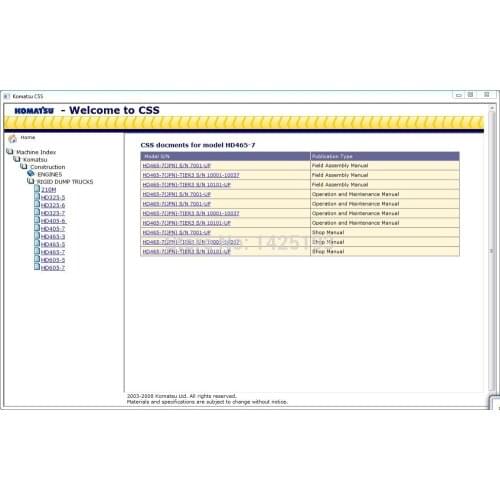This screenshot has height=500, width=500.
Task: Open the HD465-3 model link
Action: coord(53,237)
